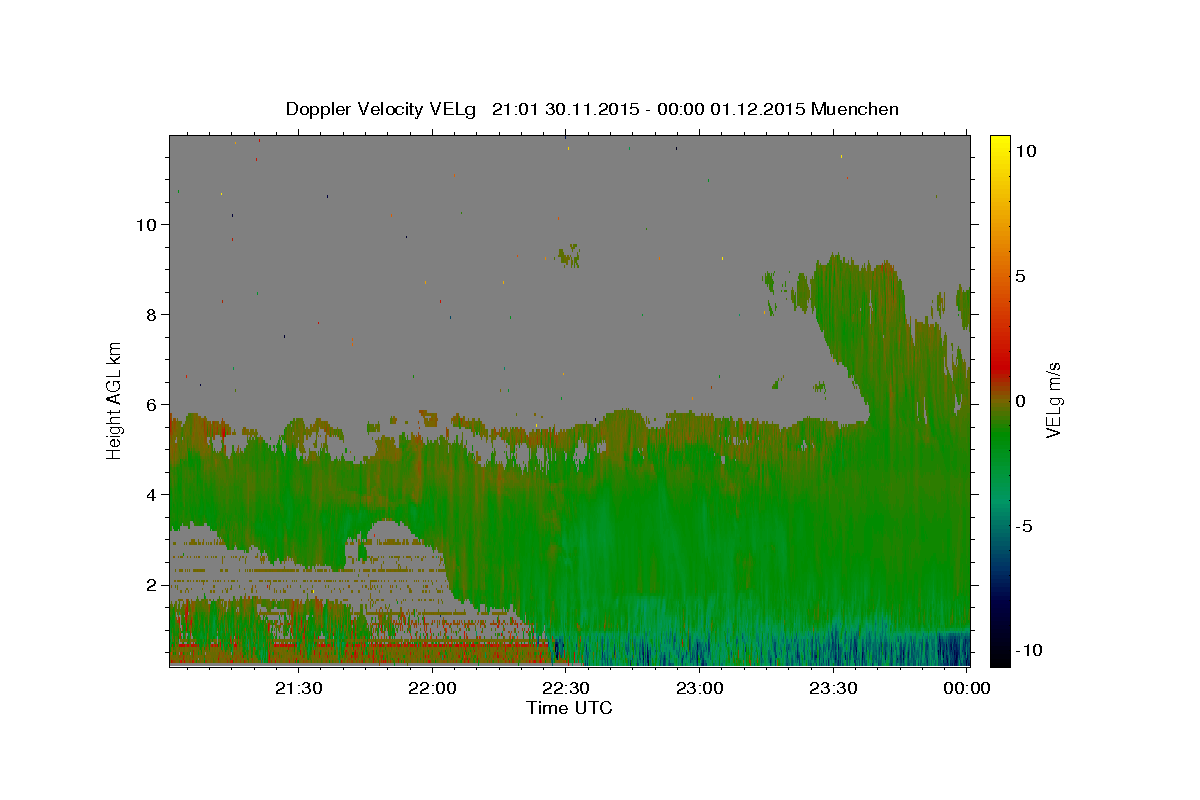
Task: Click the vertical velocity color bar
Action: pos(999,400)
